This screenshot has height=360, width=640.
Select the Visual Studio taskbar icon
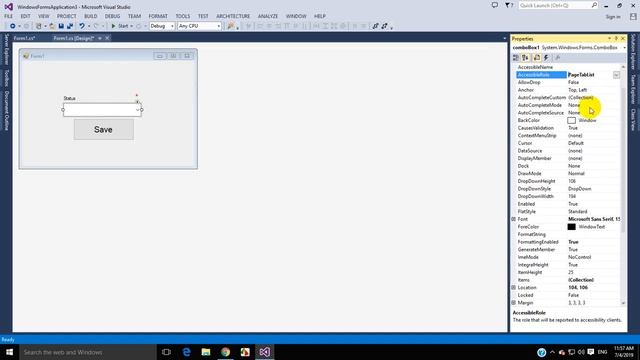[264, 352]
